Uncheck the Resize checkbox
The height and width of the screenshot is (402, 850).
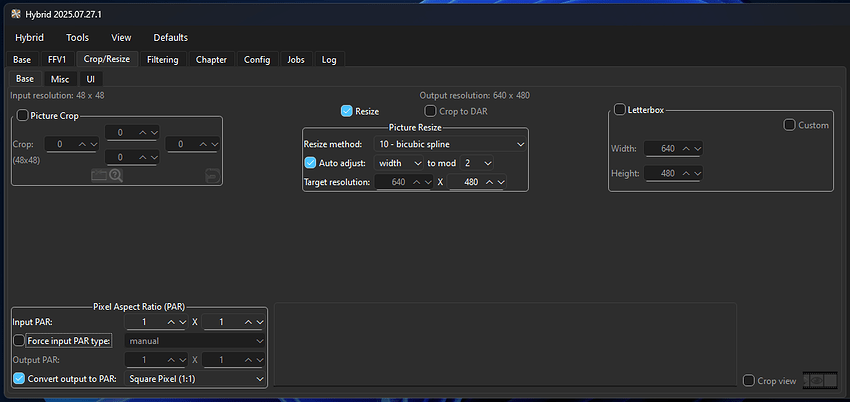pyautogui.click(x=347, y=111)
